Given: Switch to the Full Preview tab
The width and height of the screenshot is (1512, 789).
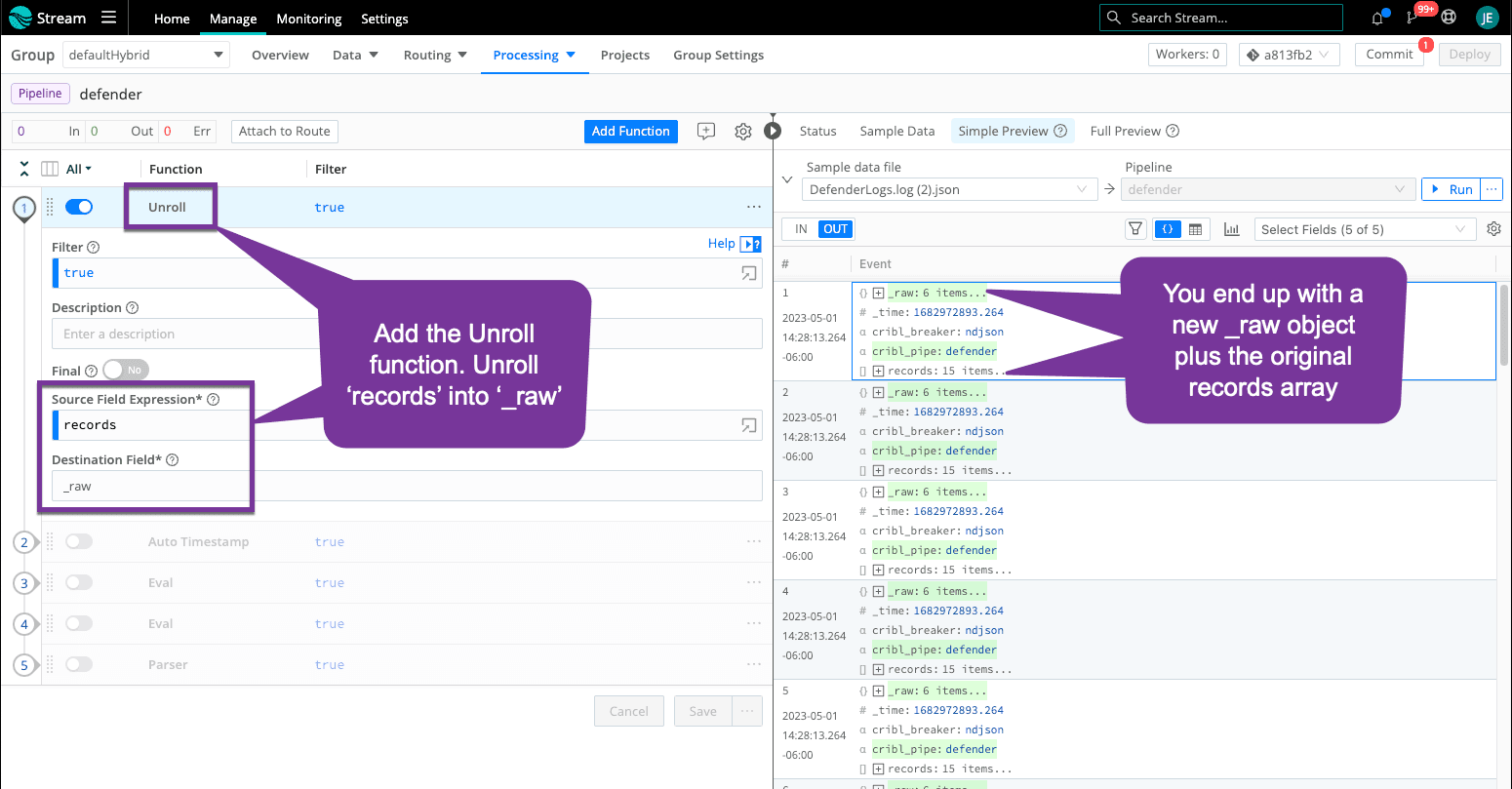Looking at the screenshot, I should 1134,131.
